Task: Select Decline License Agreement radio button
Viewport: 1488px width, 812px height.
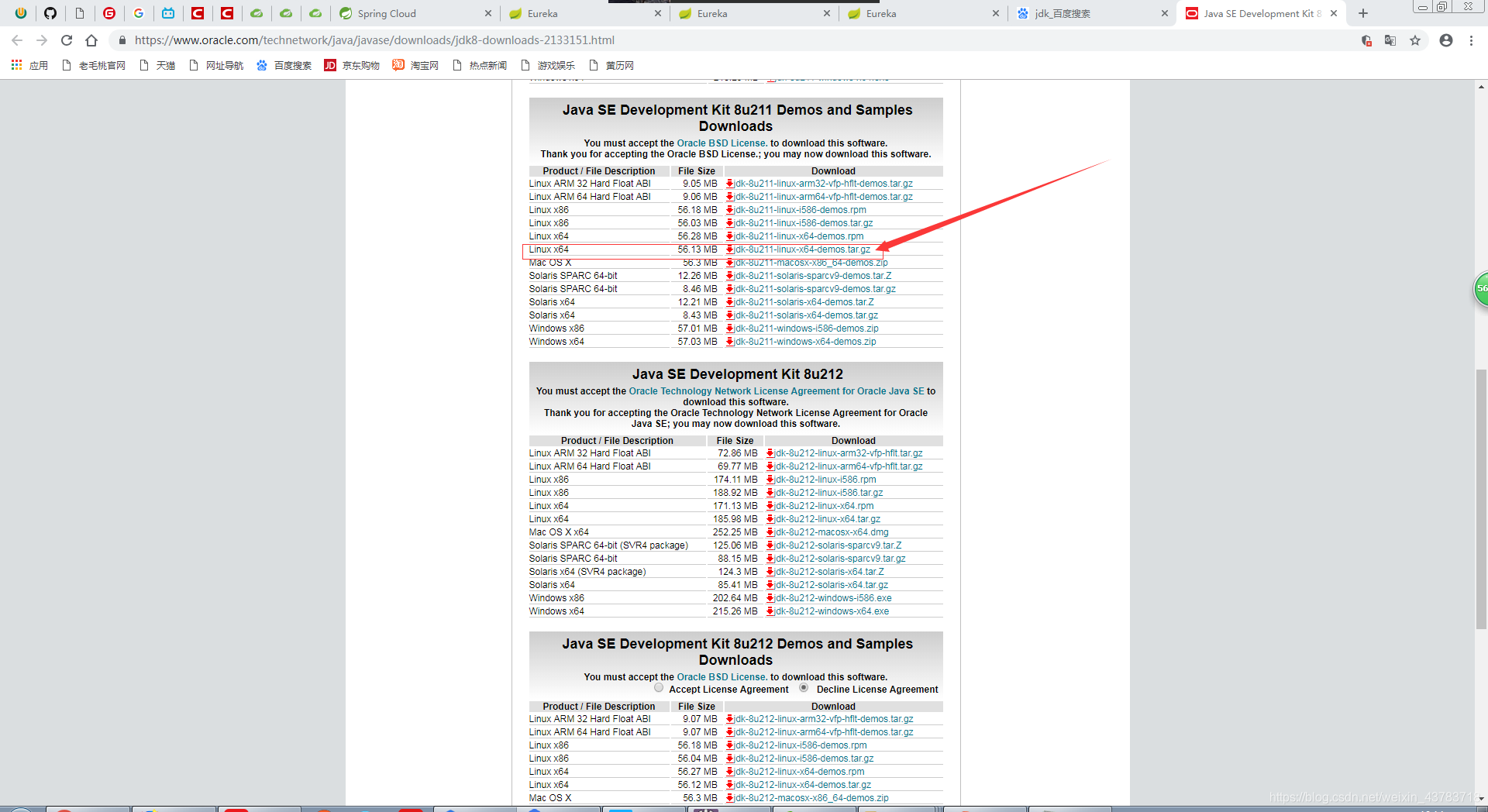Action: pyautogui.click(x=804, y=688)
